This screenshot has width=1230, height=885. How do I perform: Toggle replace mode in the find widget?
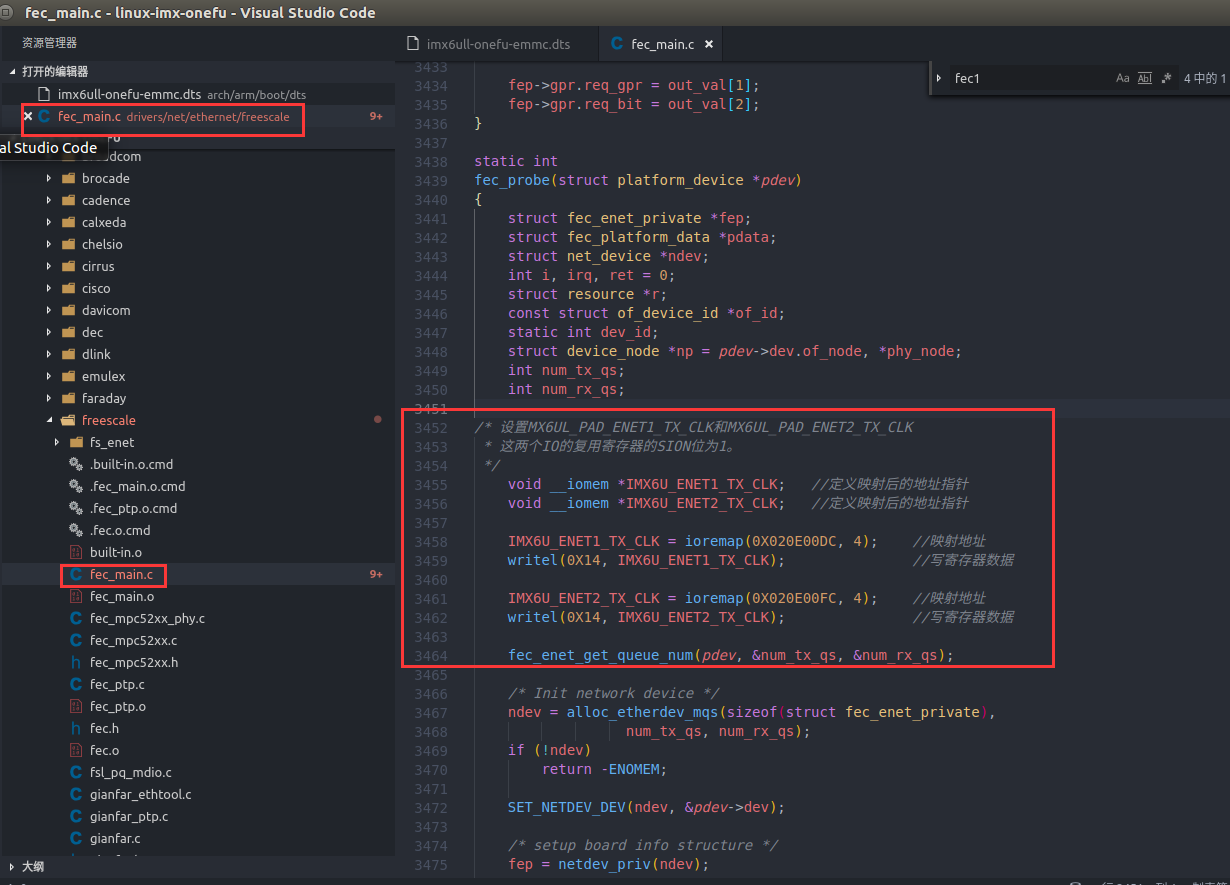(938, 78)
